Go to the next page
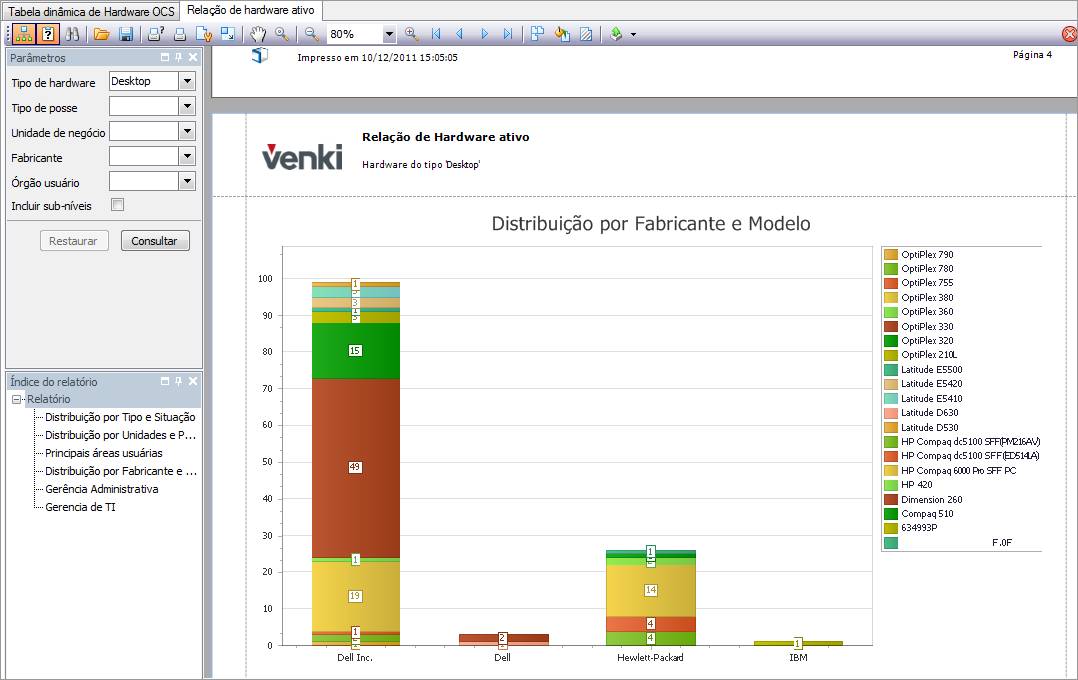This screenshot has height=680, width=1078. 484,34
